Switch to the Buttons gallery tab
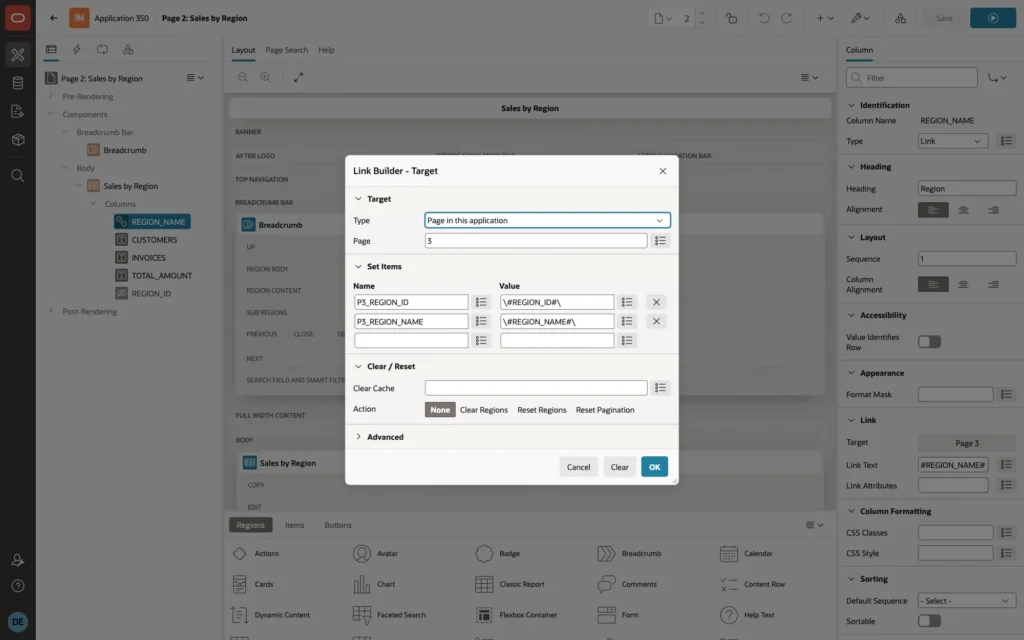 coord(338,525)
